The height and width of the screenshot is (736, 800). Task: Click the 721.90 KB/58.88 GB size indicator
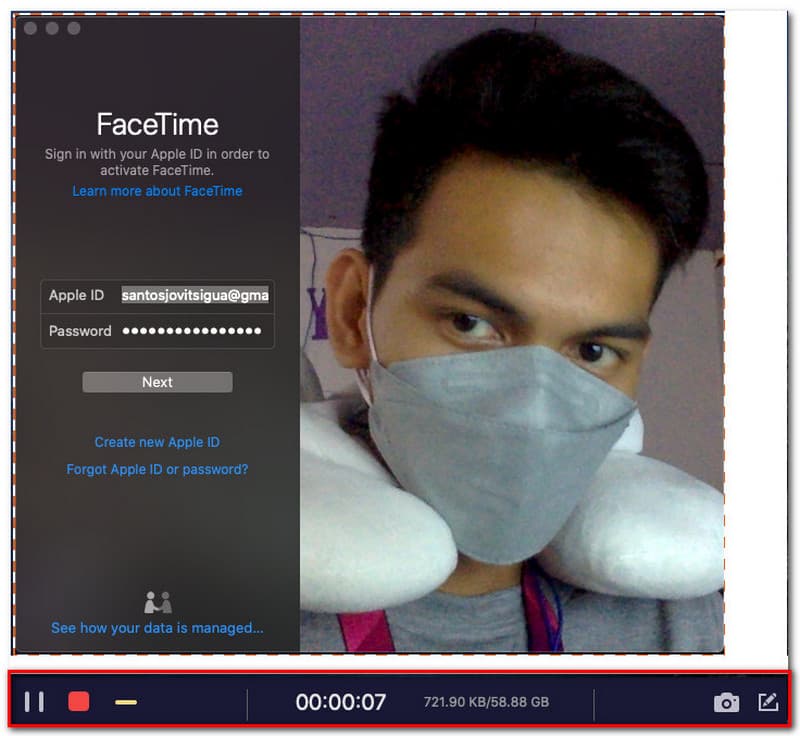486,702
